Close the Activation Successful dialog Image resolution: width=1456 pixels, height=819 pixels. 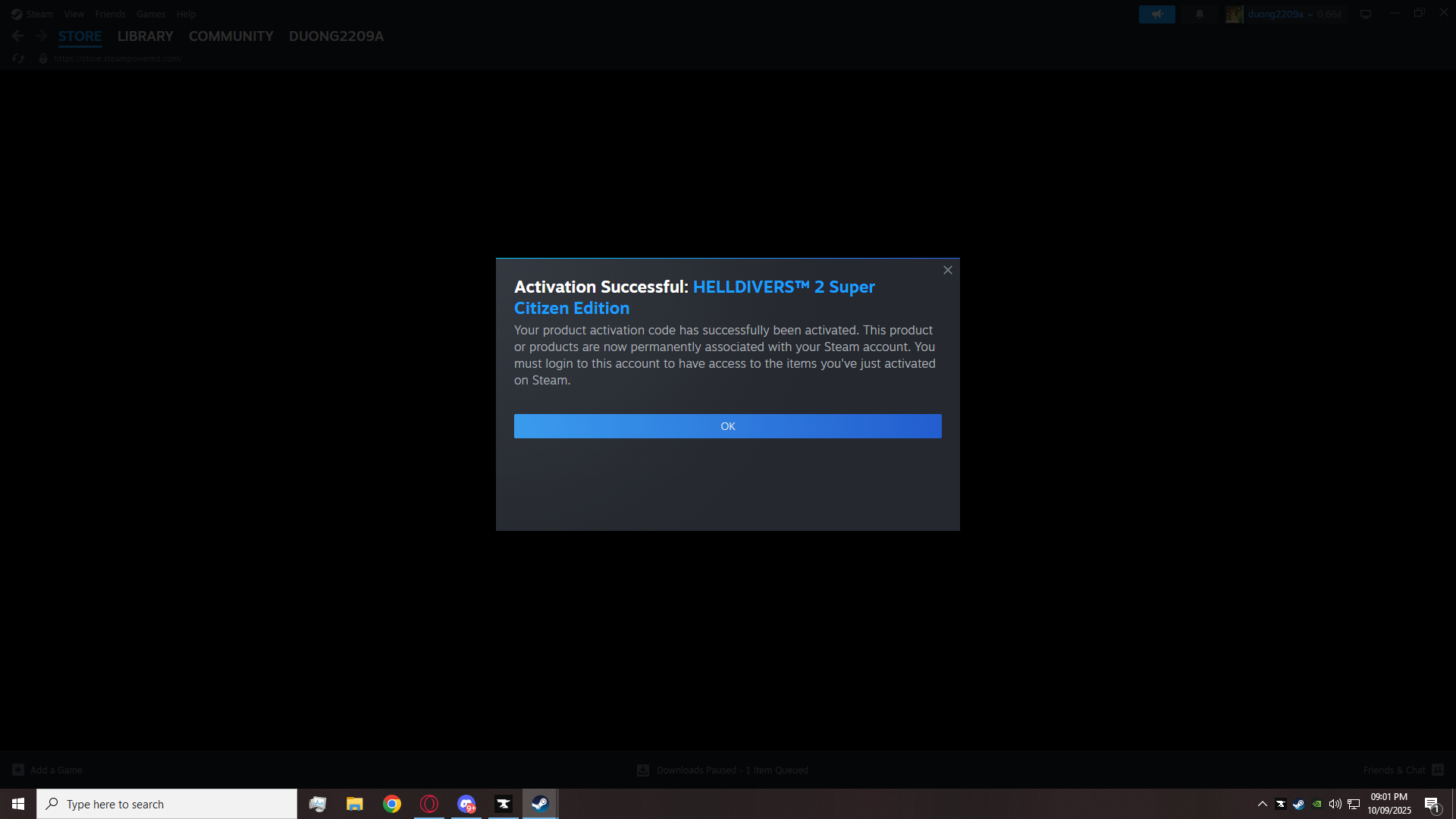click(947, 270)
